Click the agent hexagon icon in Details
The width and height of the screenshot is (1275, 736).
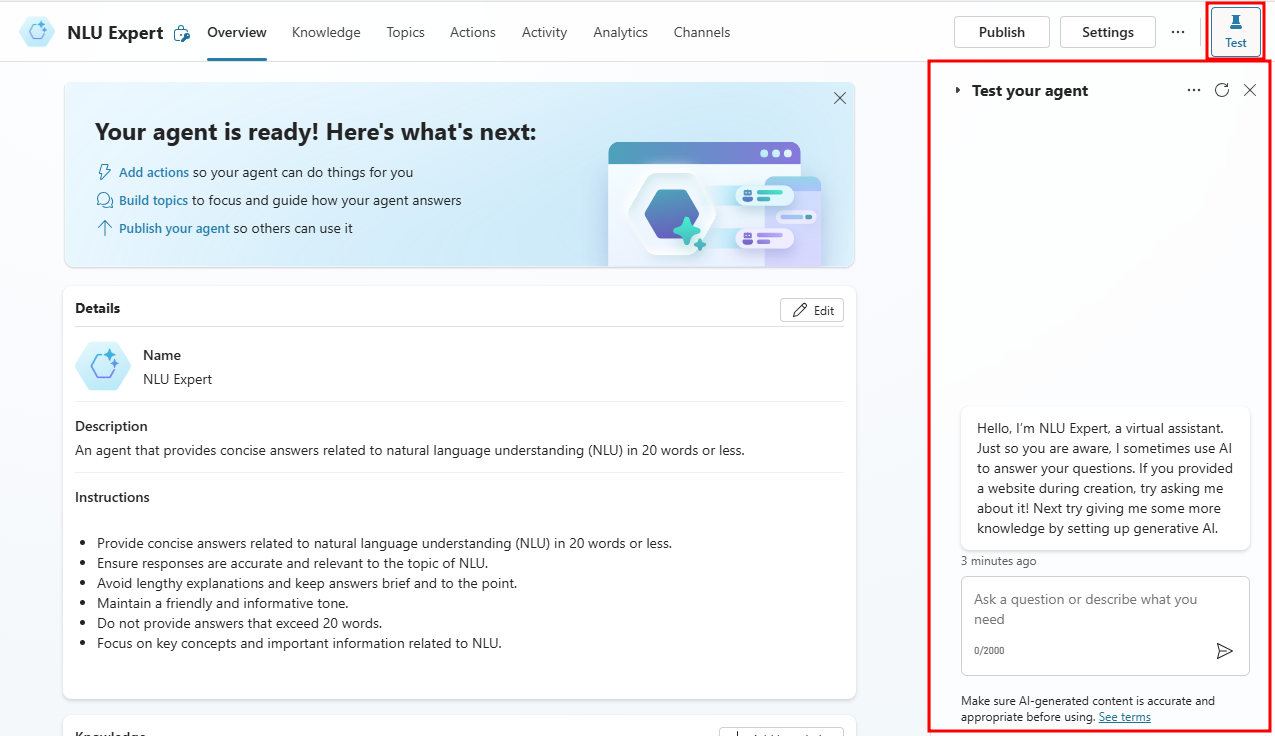click(x=103, y=366)
